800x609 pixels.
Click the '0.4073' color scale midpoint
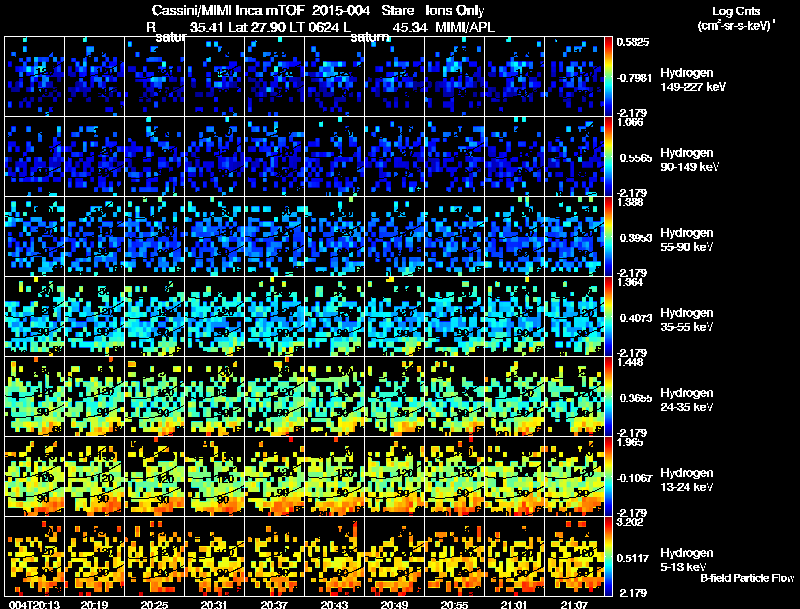click(636, 318)
